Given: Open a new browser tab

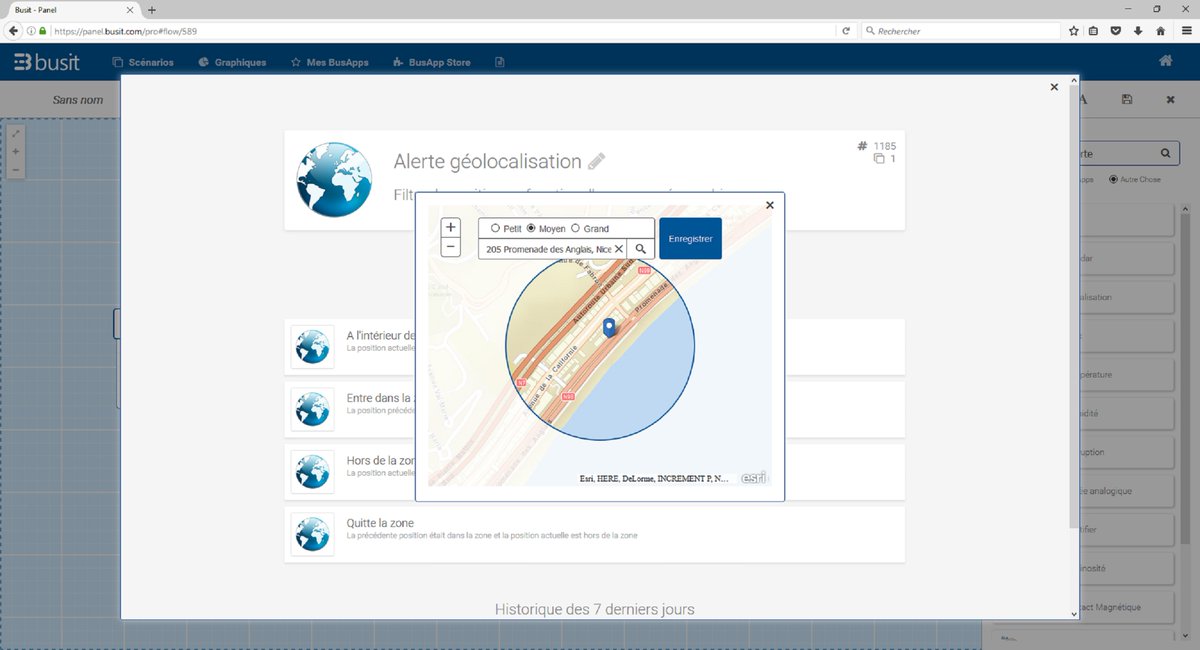Looking at the screenshot, I should click(x=152, y=9).
